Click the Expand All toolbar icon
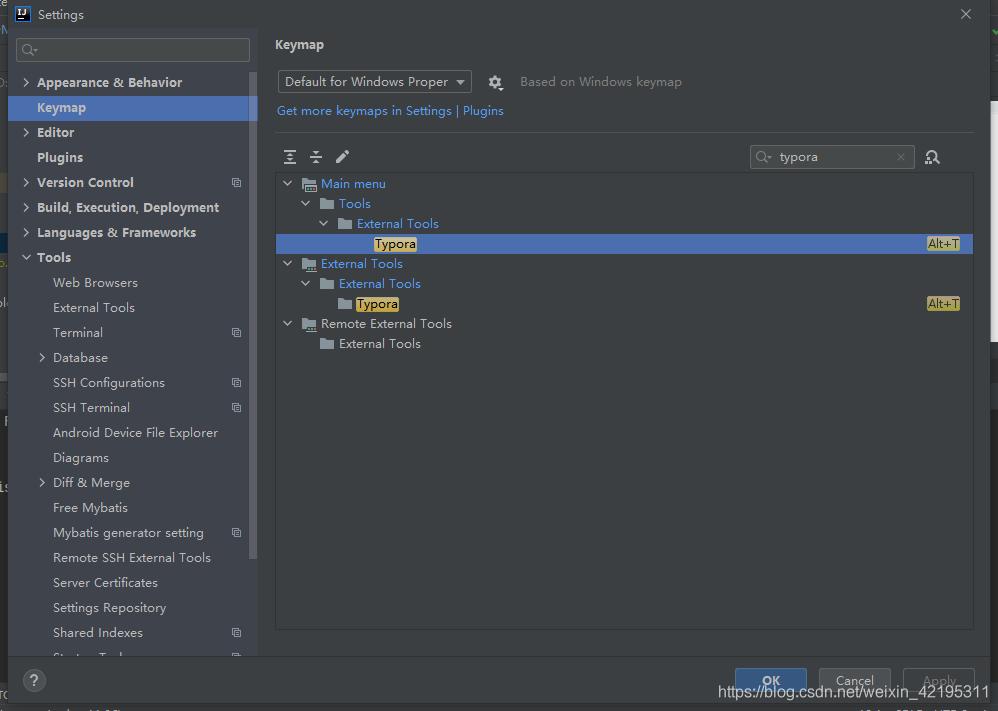998x711 pixels. (290, 157)
